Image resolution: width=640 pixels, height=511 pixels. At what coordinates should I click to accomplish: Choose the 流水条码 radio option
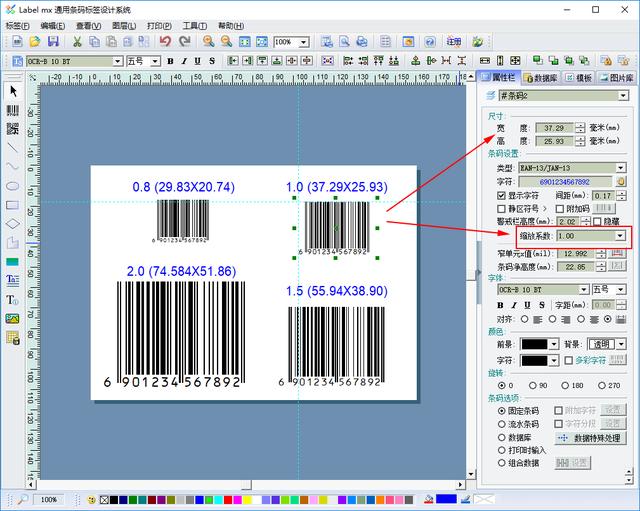tap(502, 424)
